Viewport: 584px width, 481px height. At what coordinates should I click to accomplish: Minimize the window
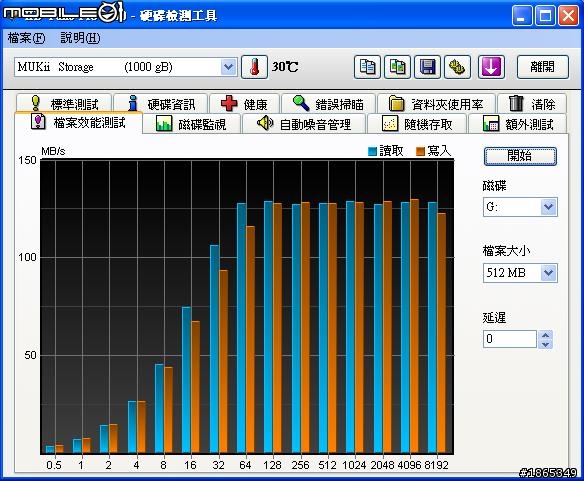(521, 16)
